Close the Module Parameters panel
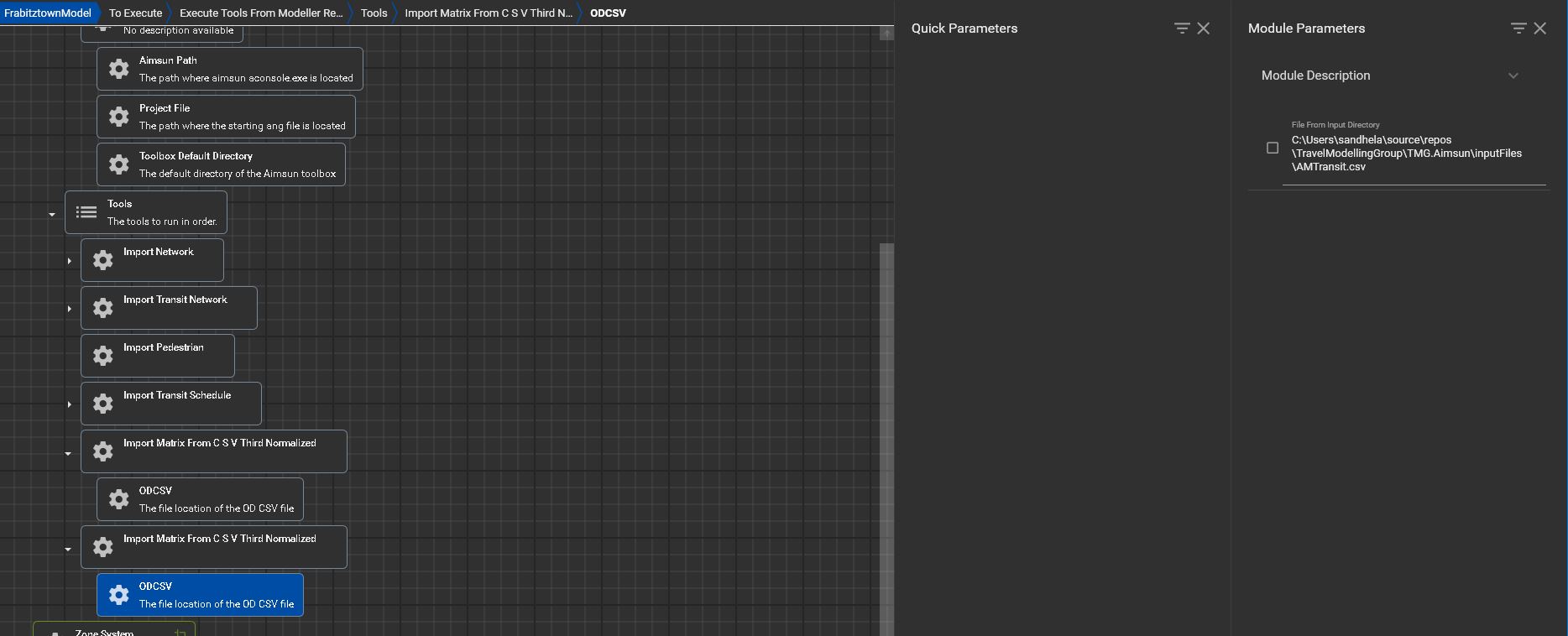This screenshot has height=636, width=1568. click(1540, 29)
